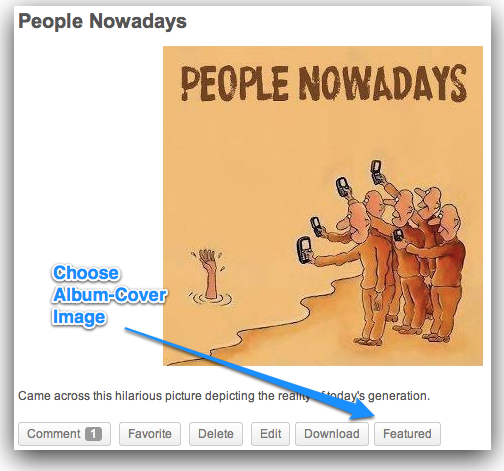Edit the photo details
This screenshot has height=471, width=504.
click(270, 434)
